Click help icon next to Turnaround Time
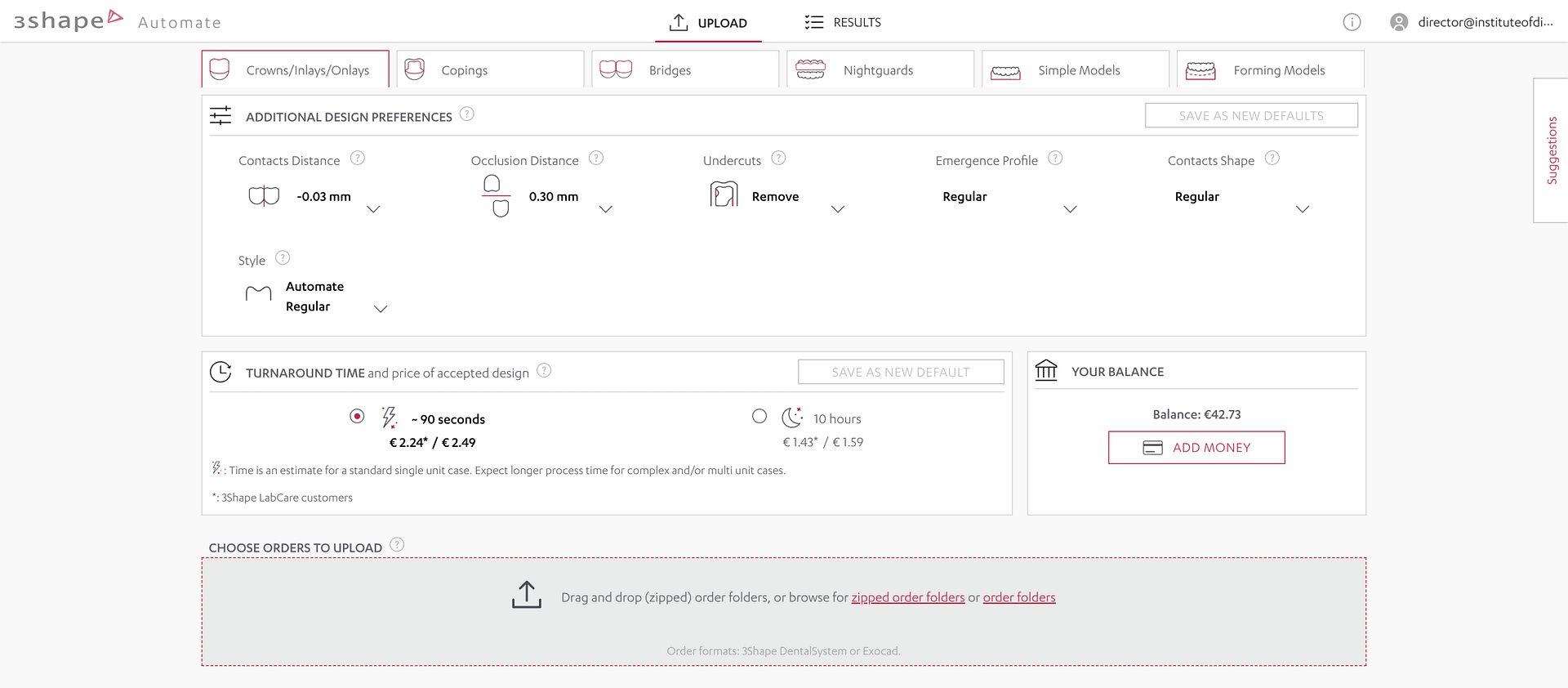This screenshot has width=1568, height=688. pyautogui.click(x=544, y=371)
